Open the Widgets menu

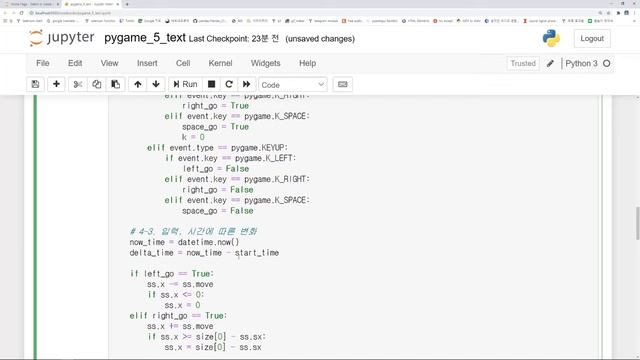click(266, 63)
